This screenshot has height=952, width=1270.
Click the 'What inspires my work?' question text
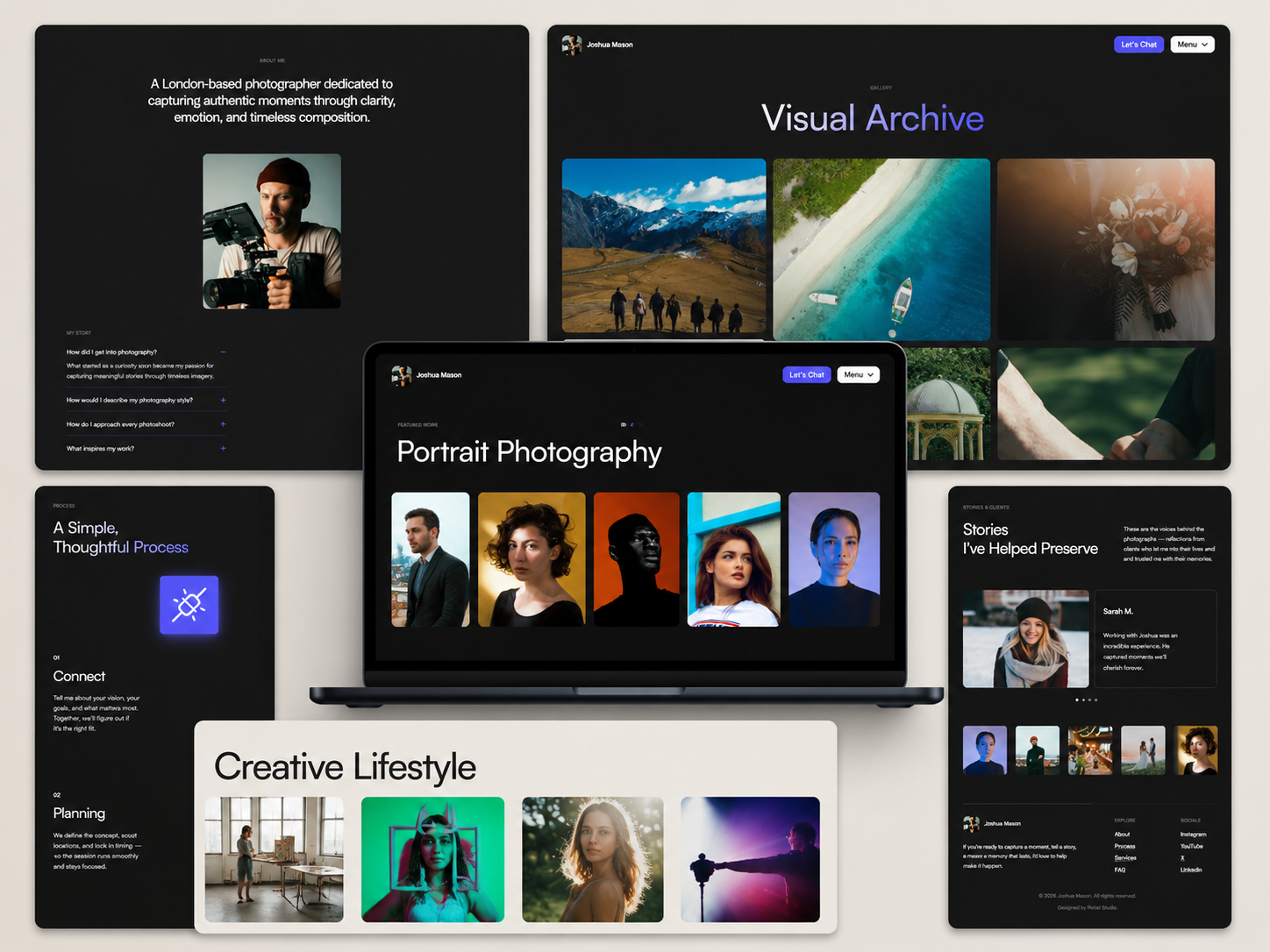tap(101, 448)
